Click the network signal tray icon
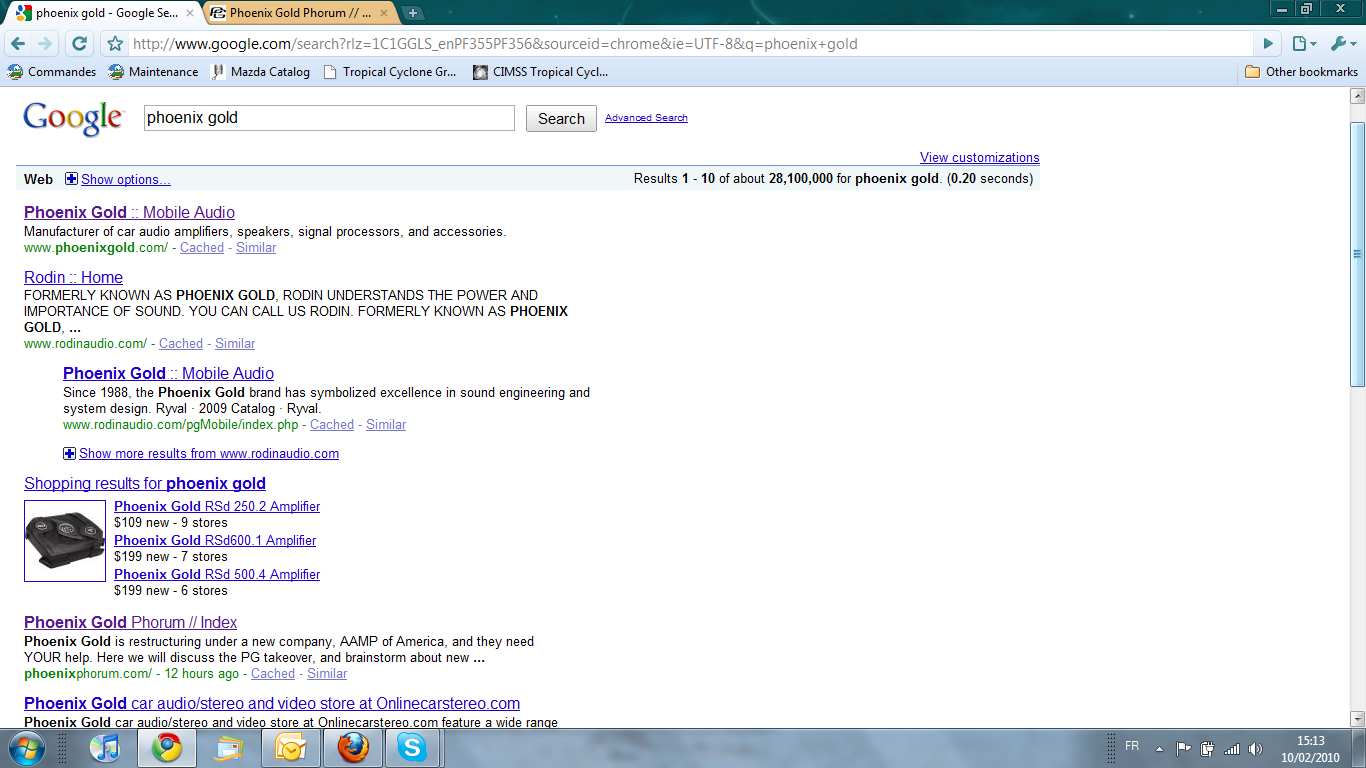 1232,748
